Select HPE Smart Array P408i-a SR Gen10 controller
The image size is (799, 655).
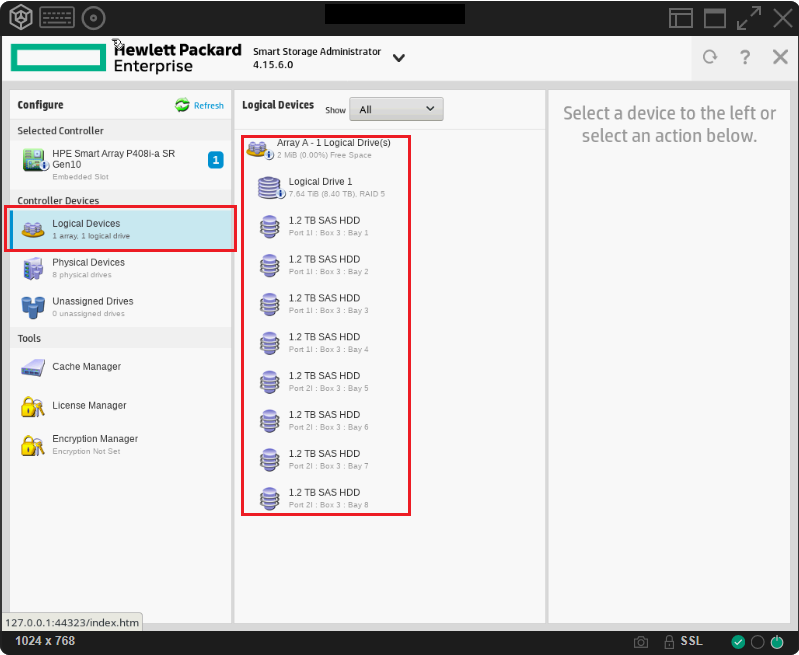(121, 164)
